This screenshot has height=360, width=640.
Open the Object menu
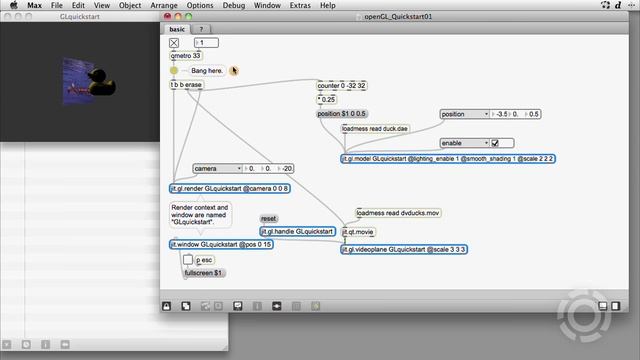click(x=130, y=5)
